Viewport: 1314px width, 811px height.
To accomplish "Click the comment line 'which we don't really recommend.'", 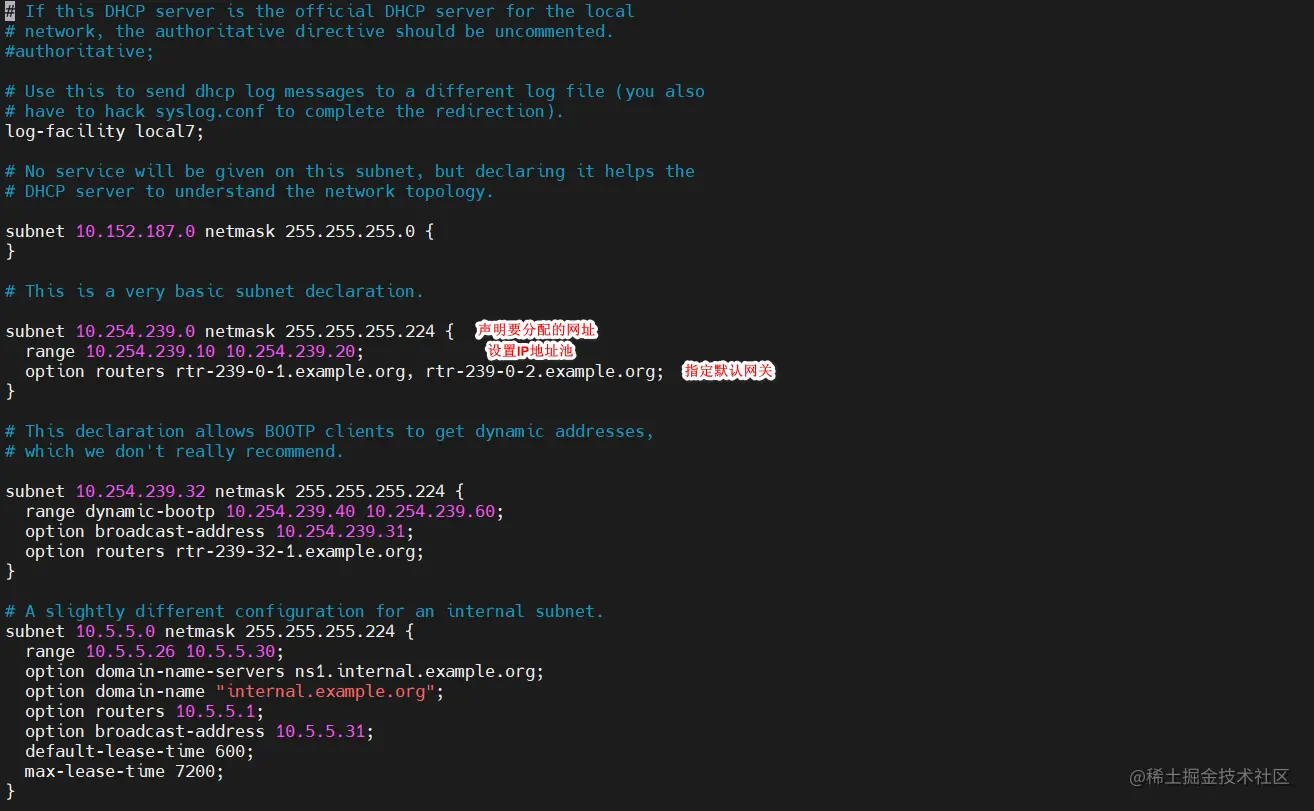I will (x=175, y=451).
